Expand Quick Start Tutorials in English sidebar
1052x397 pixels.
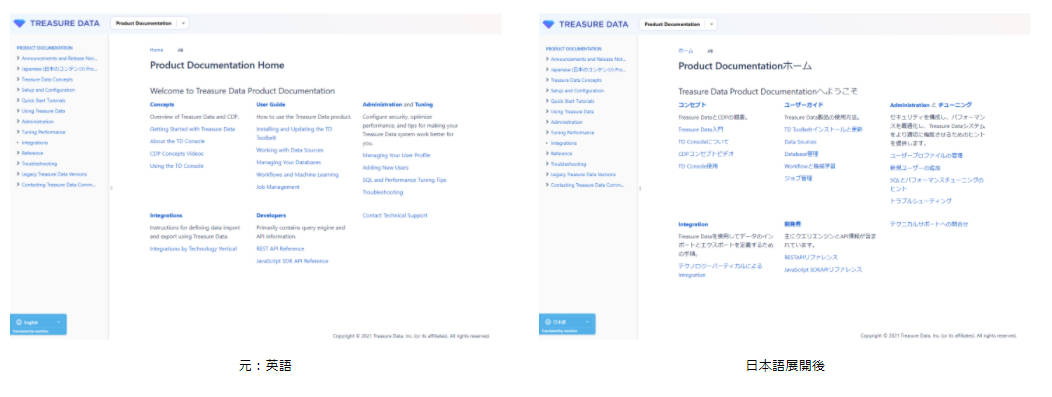41,100
